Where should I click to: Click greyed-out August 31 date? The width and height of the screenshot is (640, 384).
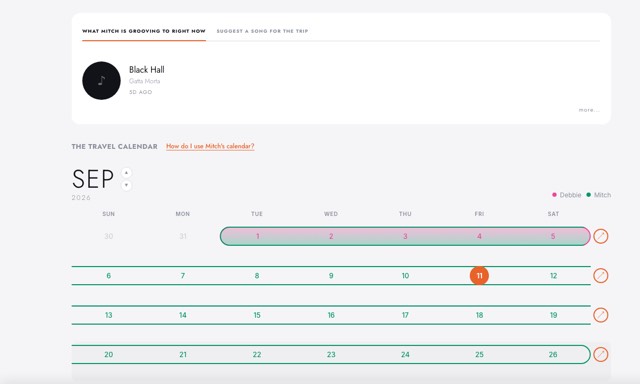tap(183, 236)
